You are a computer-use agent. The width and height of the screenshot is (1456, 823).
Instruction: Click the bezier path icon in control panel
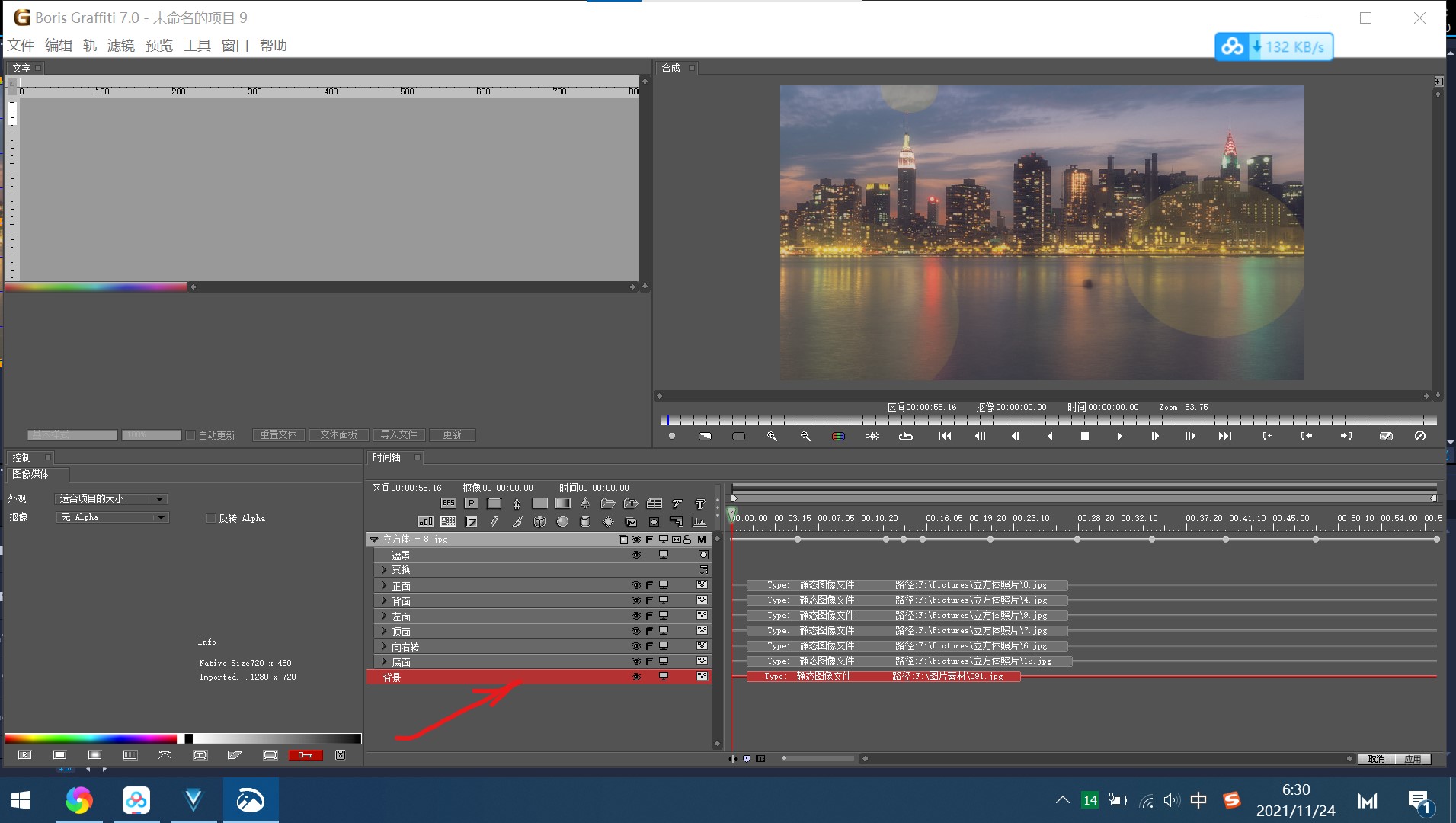[165, 754]
